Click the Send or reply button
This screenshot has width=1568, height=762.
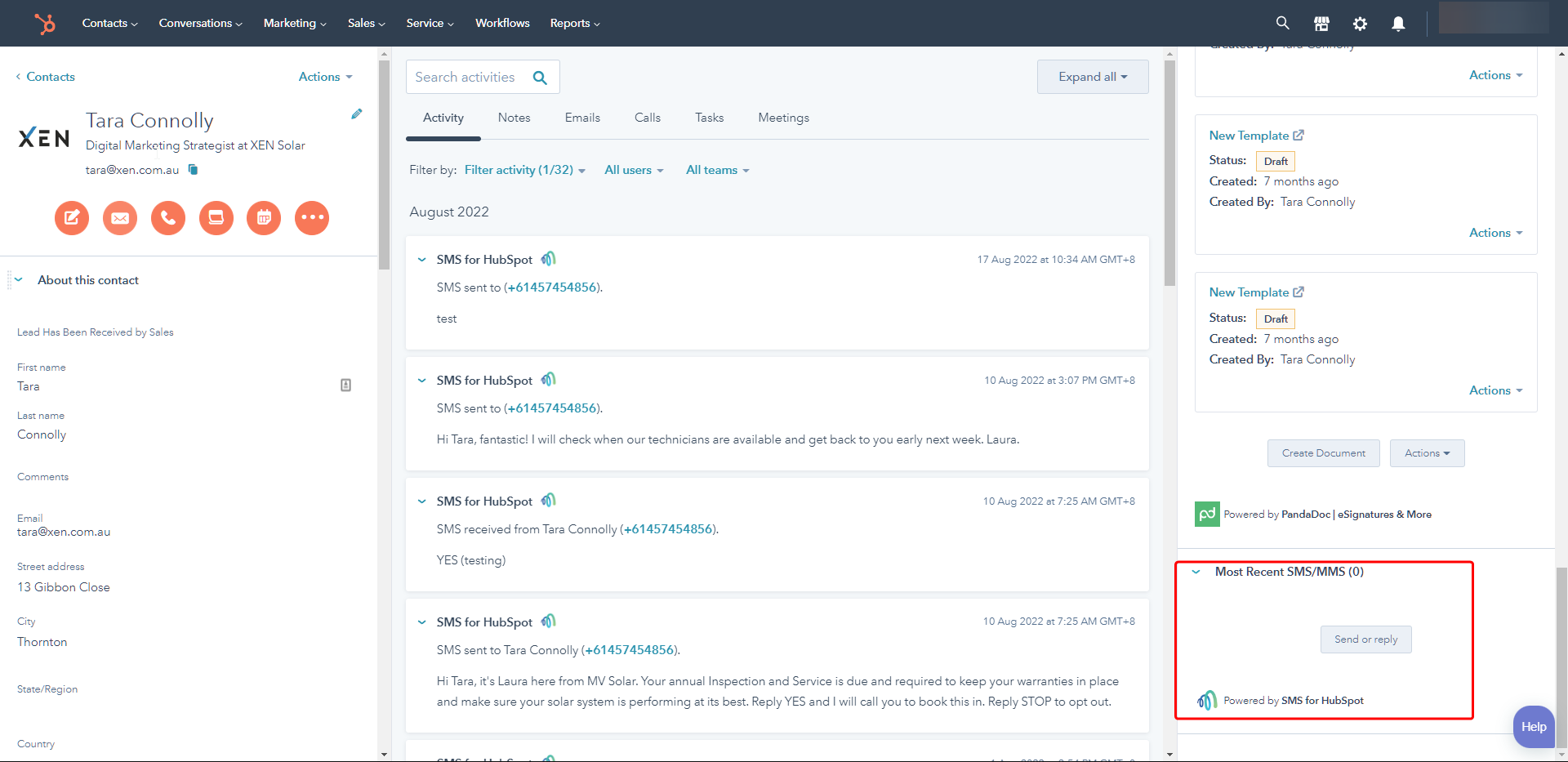1365,639
